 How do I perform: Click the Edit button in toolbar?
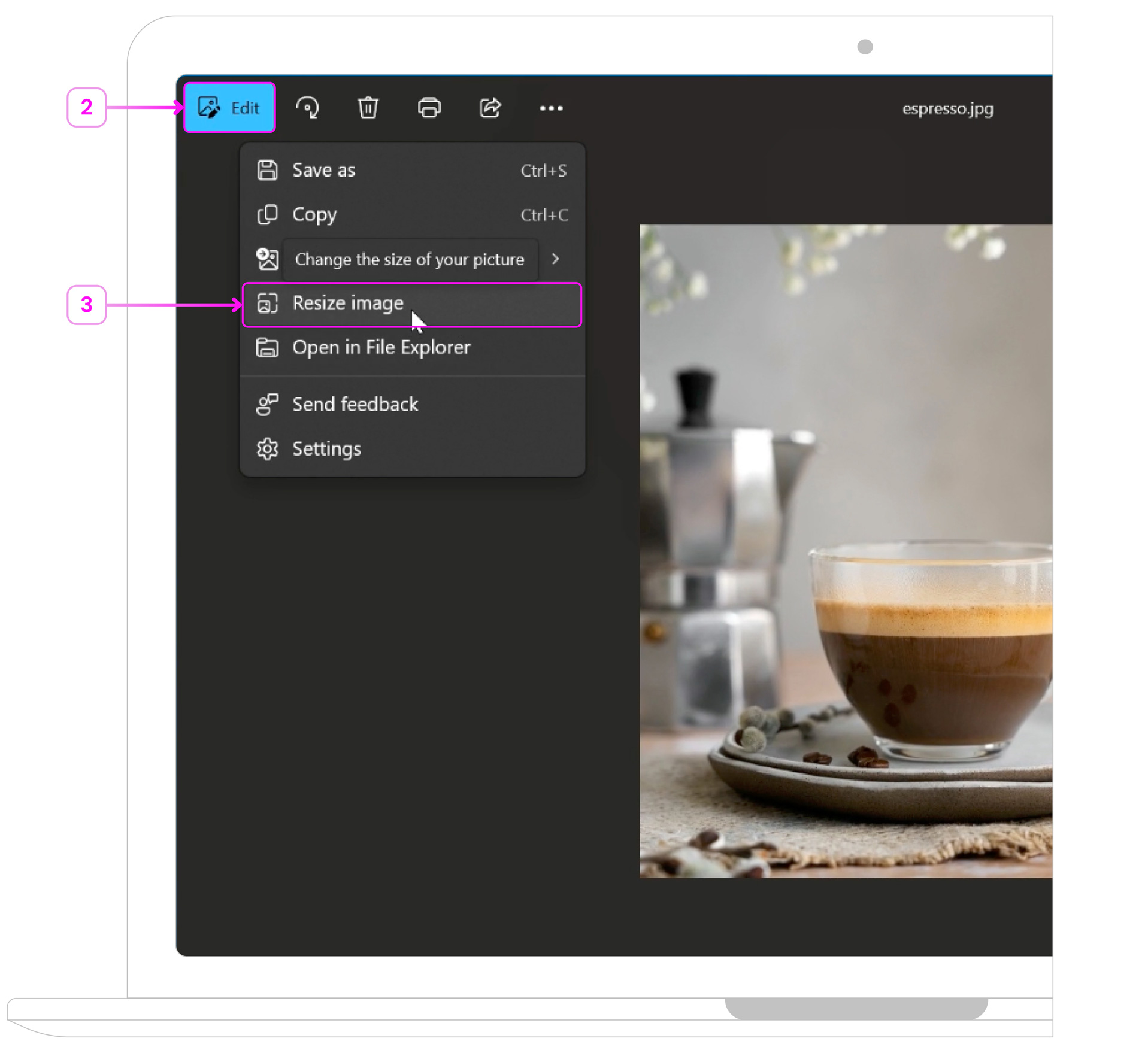point(229,108)
